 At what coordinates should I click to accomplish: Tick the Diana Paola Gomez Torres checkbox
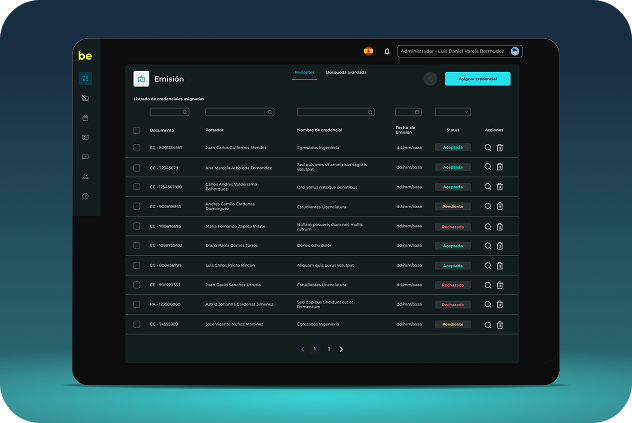click(137, 245)
